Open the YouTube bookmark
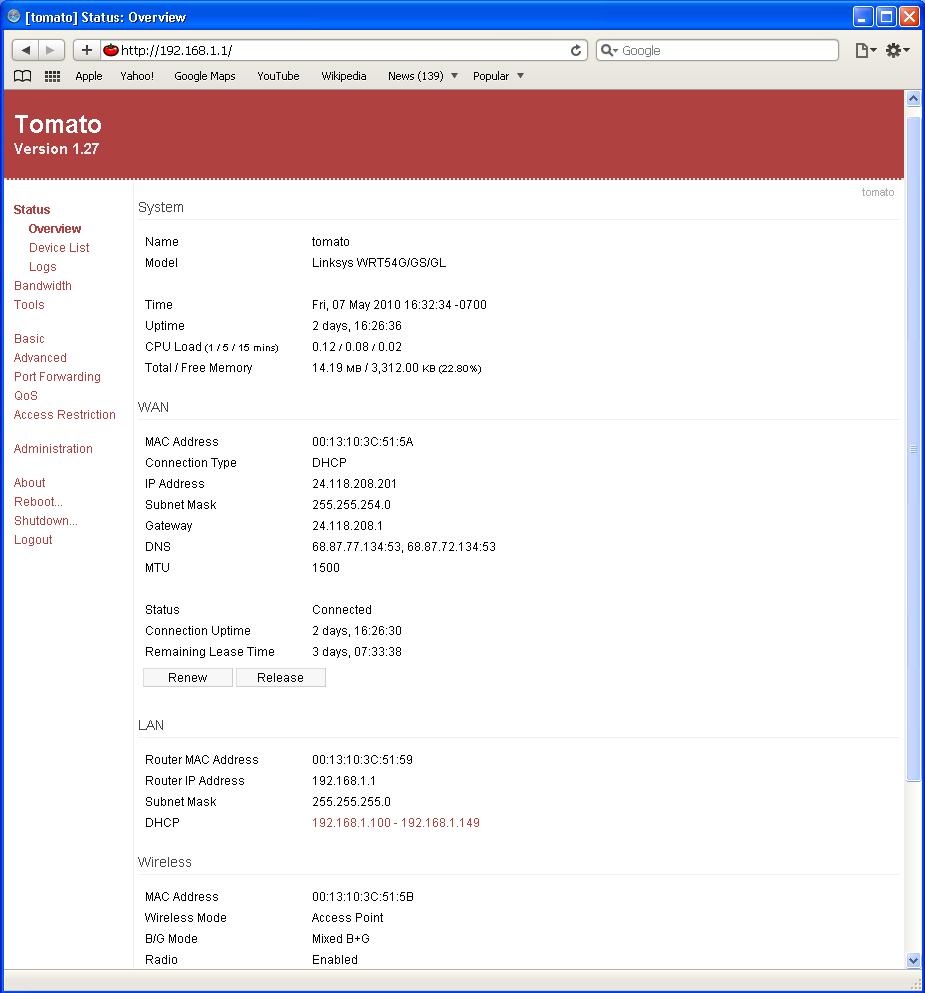925x993 pixels. click(278, 76)
